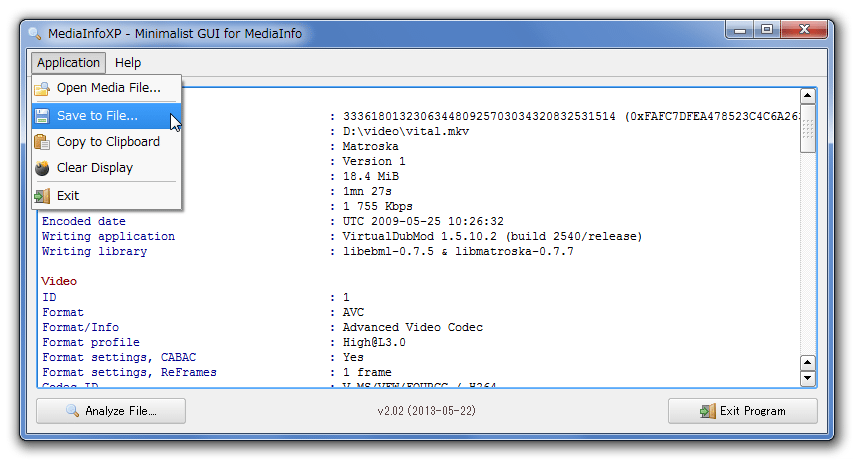Viewport: 857px width, 463px height.
Task: Click the folder icon beside Open Media File
Action: pyautogui.click(x=42, y=88)
